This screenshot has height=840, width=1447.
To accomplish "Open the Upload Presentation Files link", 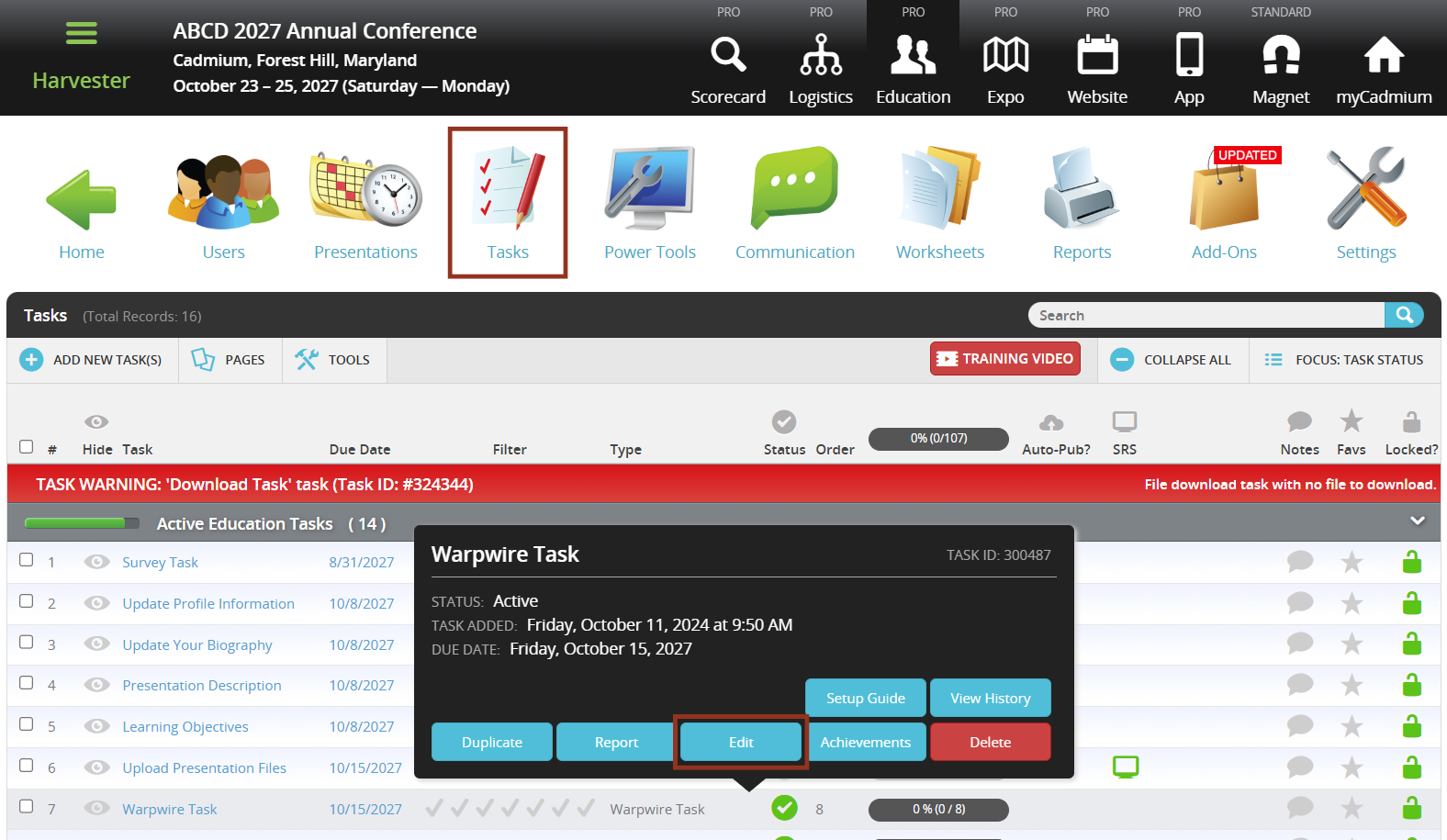I will pyautogui.click(x=204, y=768).
